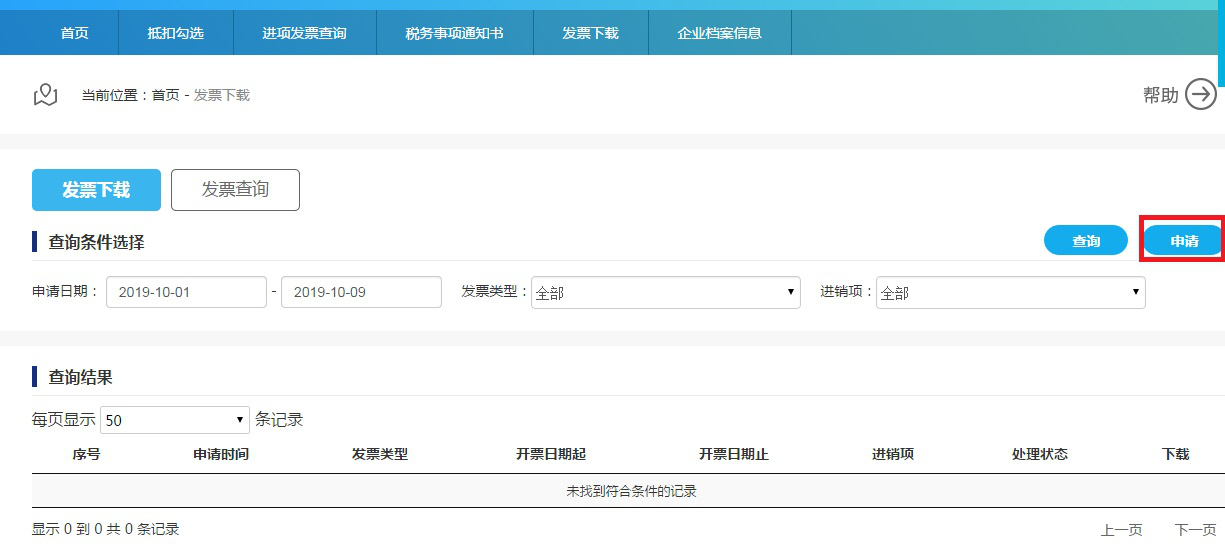Switch to the 发票查询 tab button

pos(235,190)
